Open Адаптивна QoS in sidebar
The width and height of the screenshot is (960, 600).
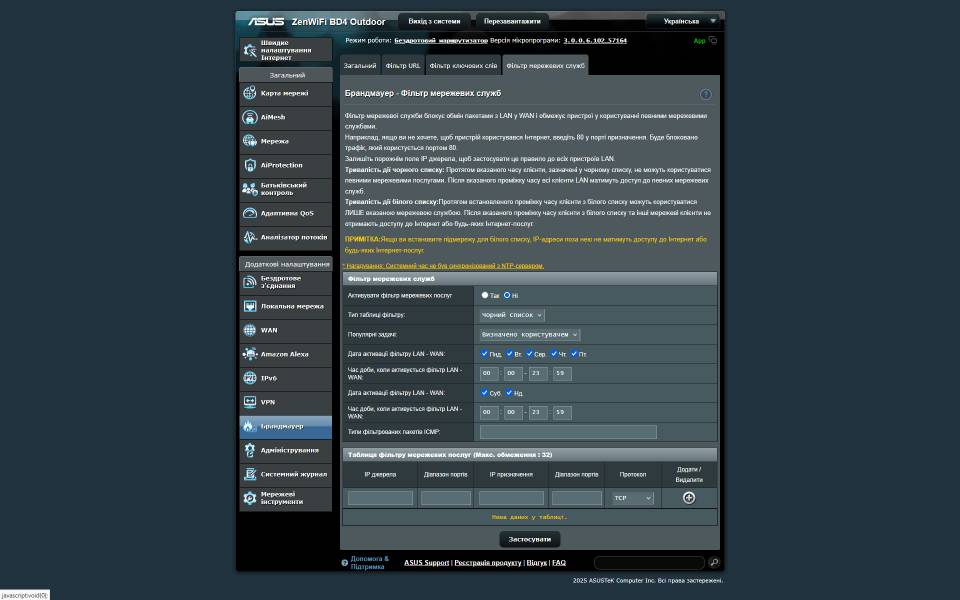(285, 213)
